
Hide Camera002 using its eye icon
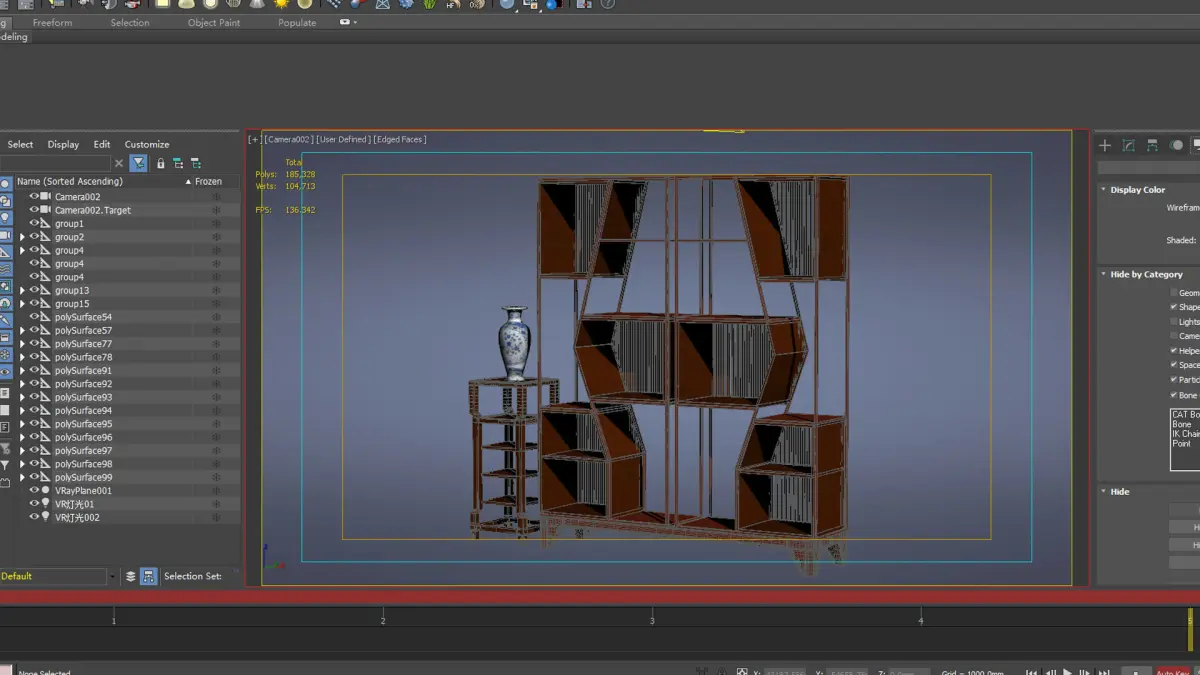34,197
